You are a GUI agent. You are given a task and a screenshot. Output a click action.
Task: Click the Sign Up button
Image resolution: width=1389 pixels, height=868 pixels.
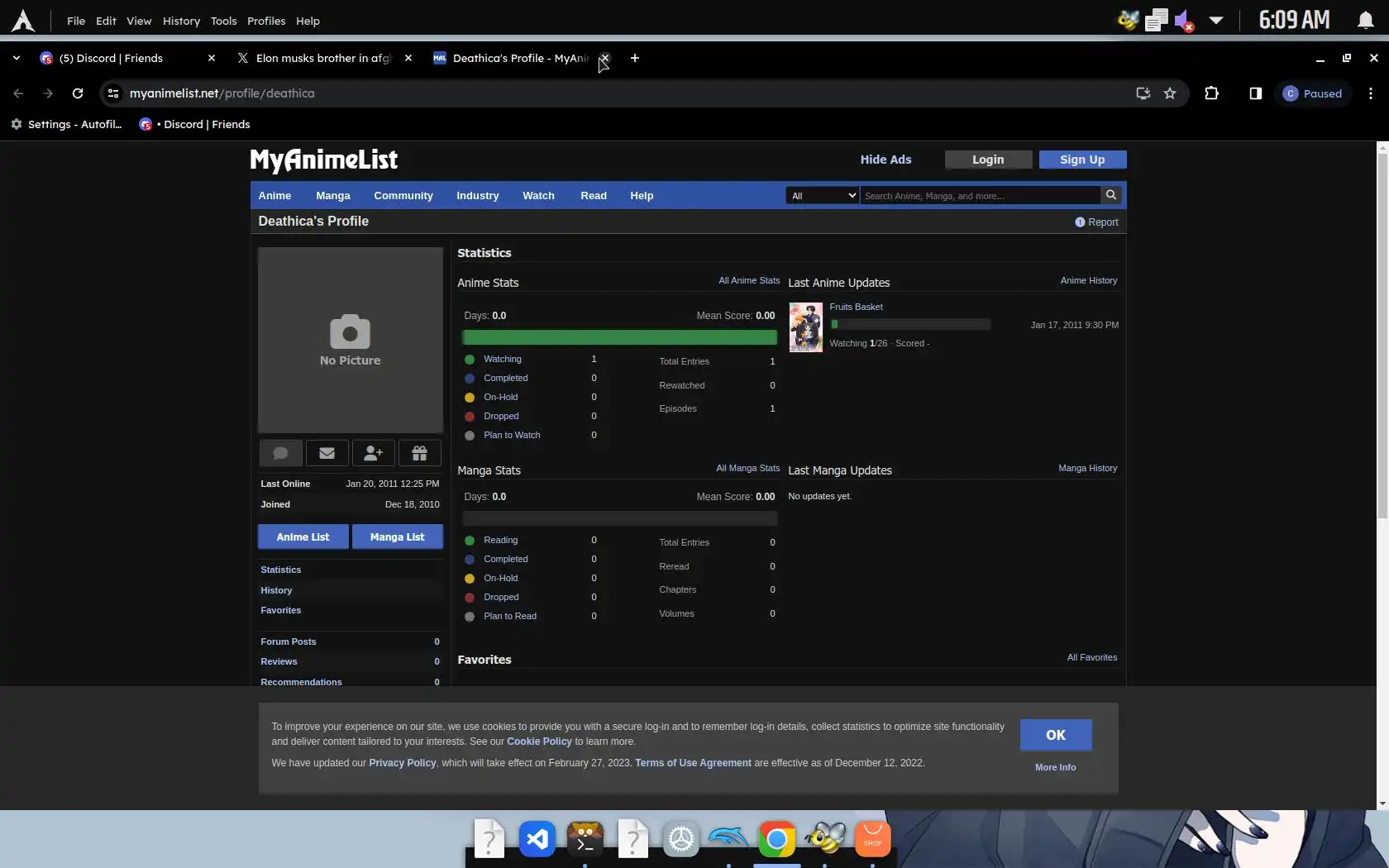click(1082, 160)
